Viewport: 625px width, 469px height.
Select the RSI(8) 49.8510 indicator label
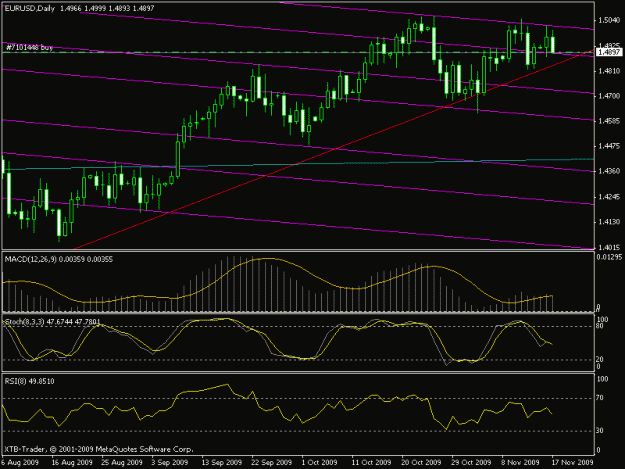pos(29,381)
